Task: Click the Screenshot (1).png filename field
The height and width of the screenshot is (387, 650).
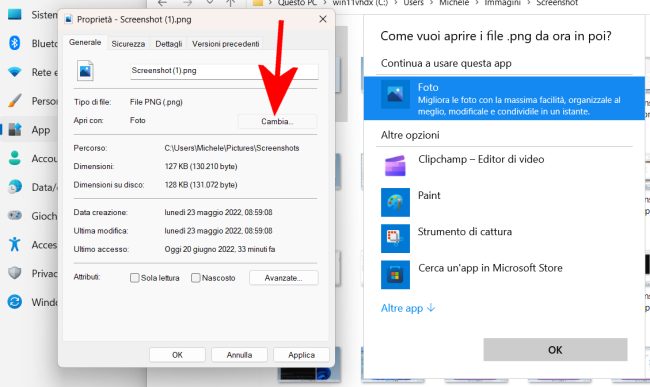Action: click(x=224, y=71)
